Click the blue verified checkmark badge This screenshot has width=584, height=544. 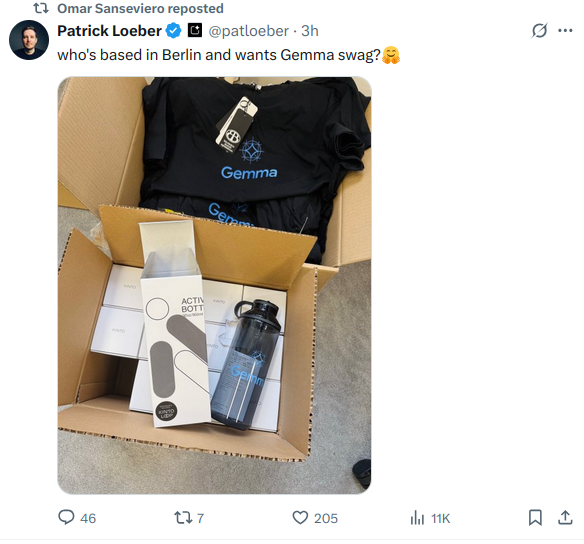[173, 31]
